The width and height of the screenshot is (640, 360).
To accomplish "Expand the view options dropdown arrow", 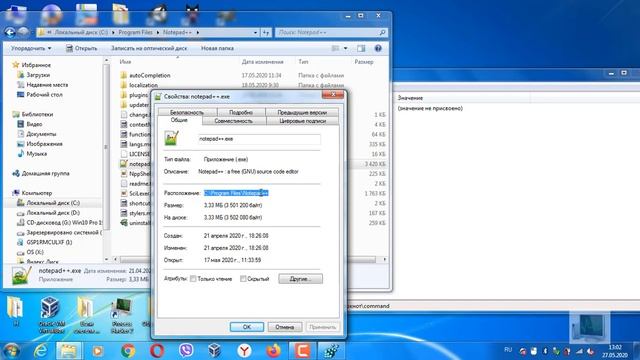I will click(345, 48).
